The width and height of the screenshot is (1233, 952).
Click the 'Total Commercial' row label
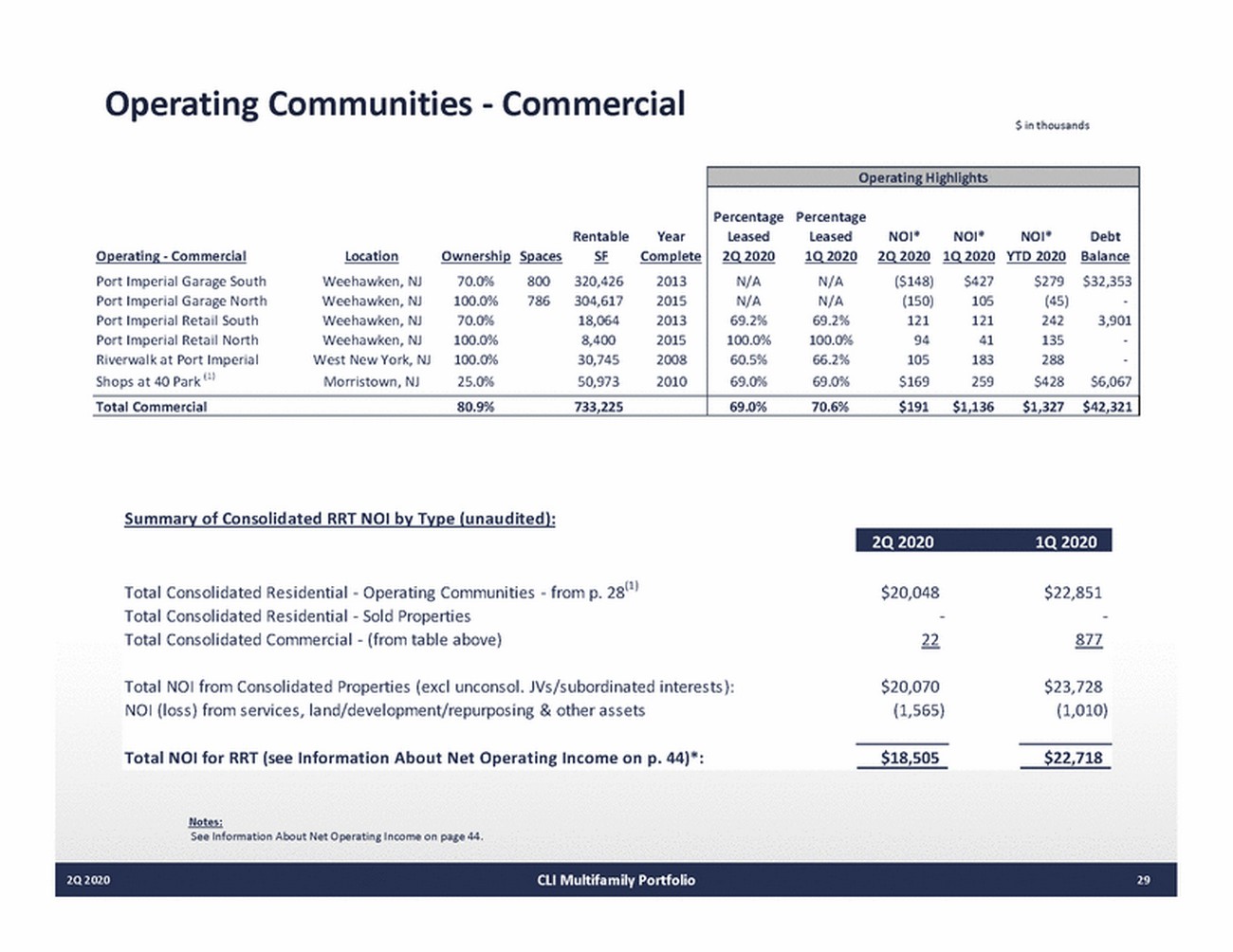(151, 407)
